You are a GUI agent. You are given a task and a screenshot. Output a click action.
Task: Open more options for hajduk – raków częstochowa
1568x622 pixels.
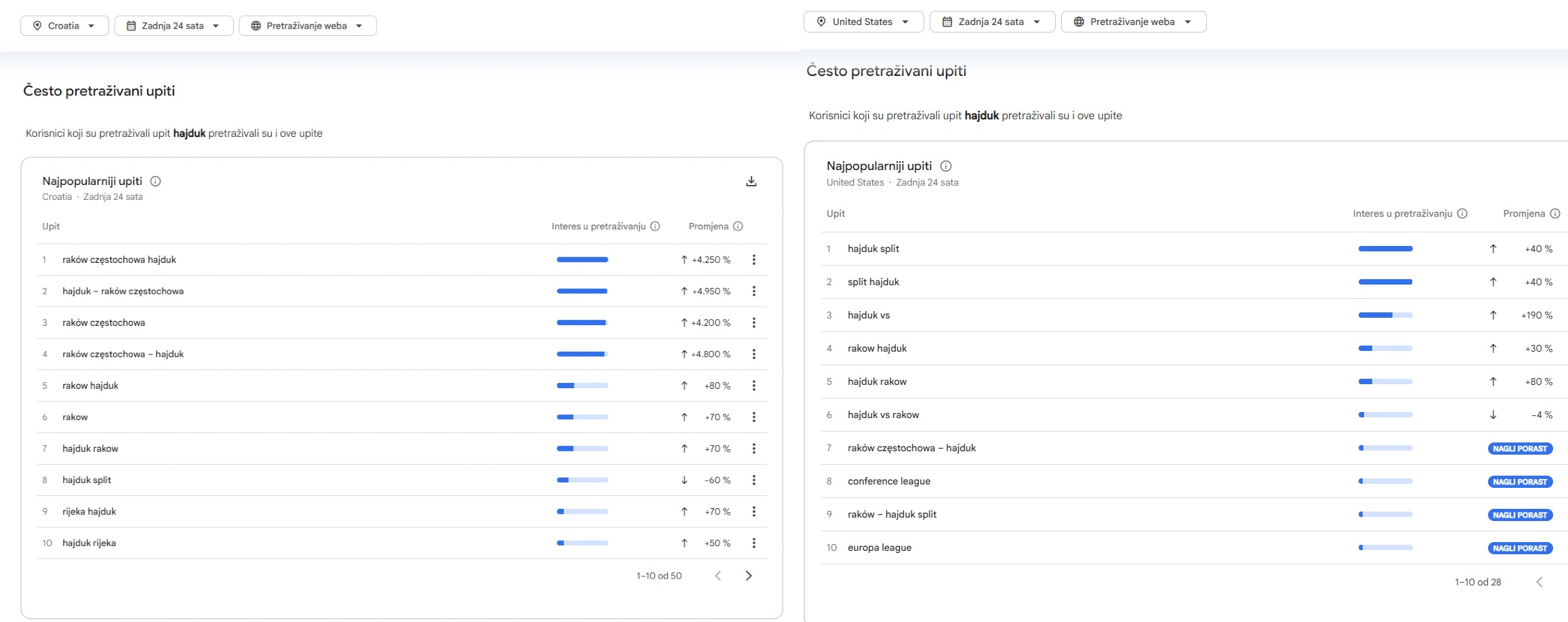tap(754, 291)
